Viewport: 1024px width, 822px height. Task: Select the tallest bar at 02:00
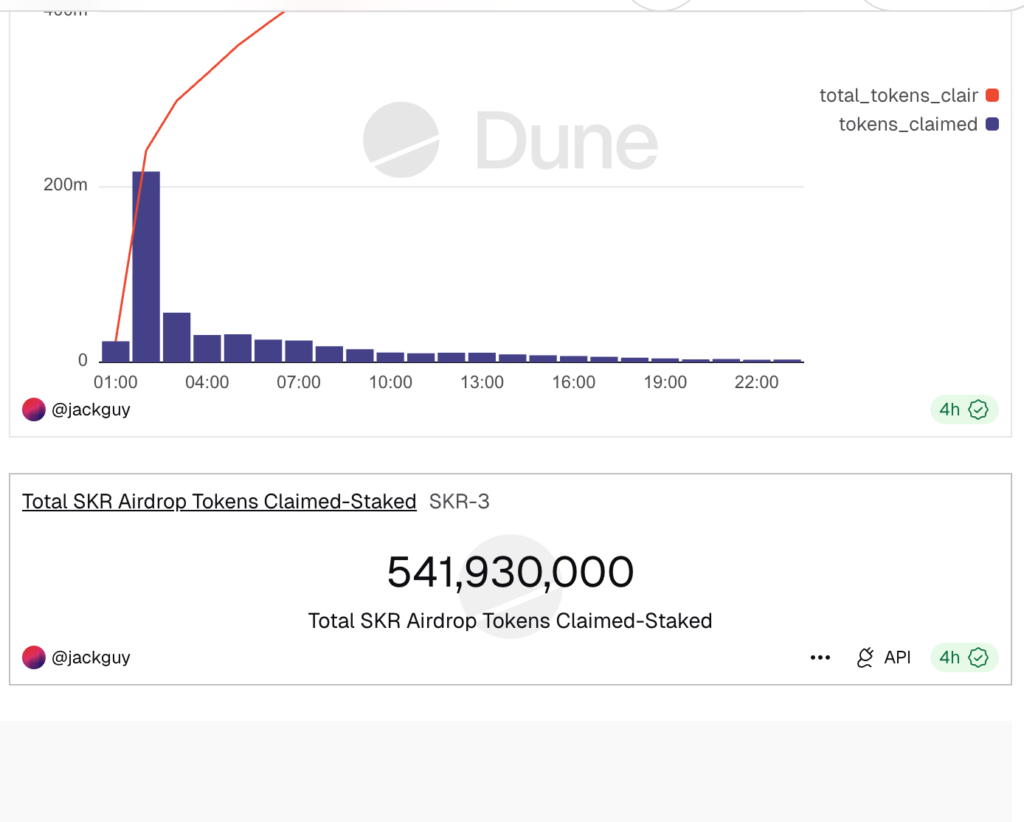click(146, 266)
